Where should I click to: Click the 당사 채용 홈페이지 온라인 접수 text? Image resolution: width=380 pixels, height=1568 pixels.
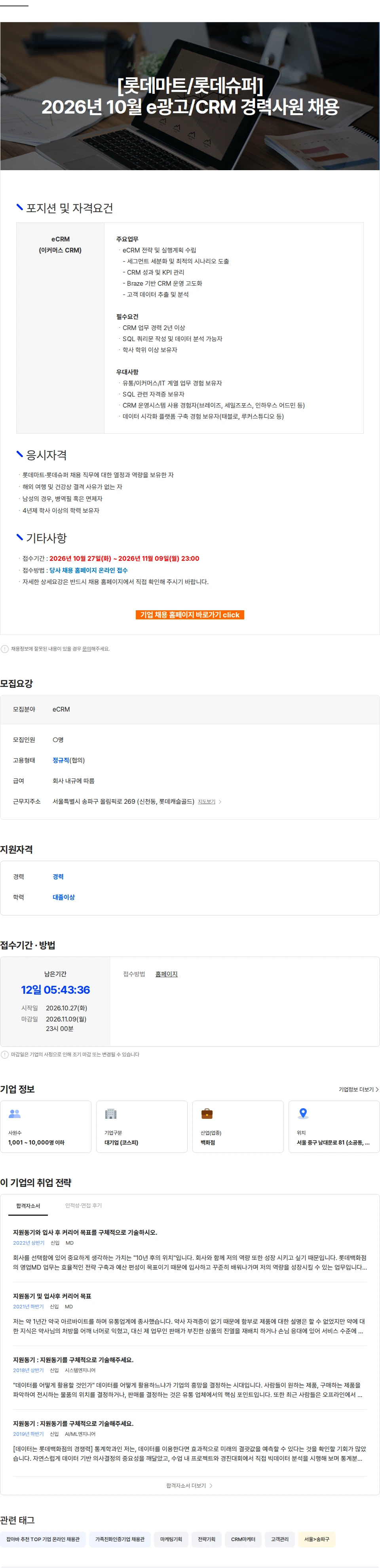coord(88,570)
